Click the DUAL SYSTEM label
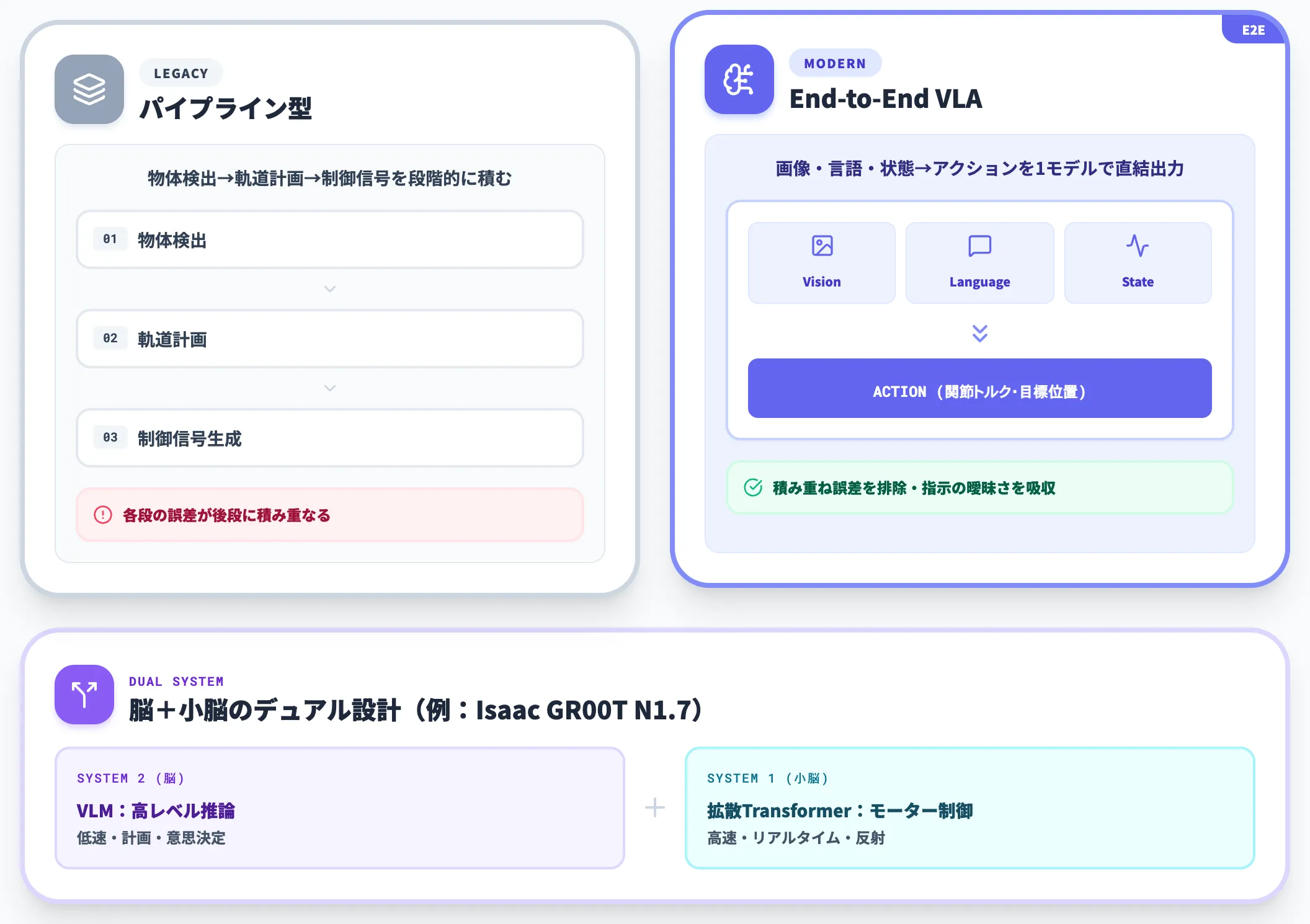Screen dimensions: 1310x924 (176, 682)
